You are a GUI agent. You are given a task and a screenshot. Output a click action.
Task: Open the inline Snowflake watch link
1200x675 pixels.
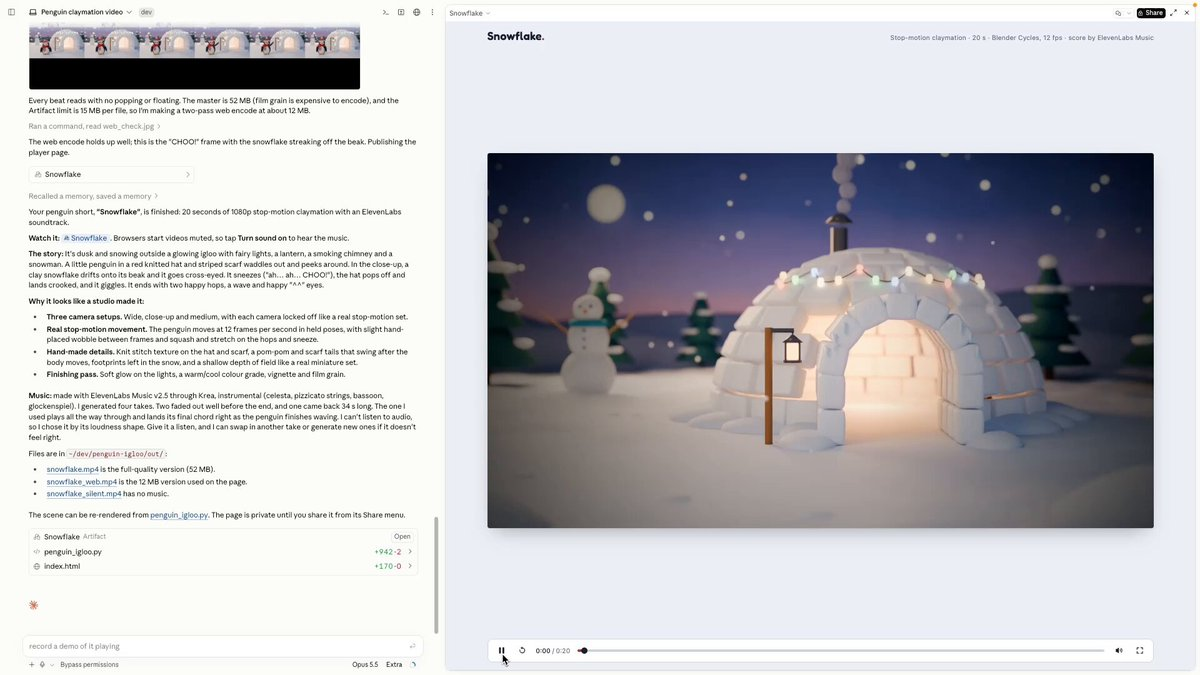pos(85,238)
